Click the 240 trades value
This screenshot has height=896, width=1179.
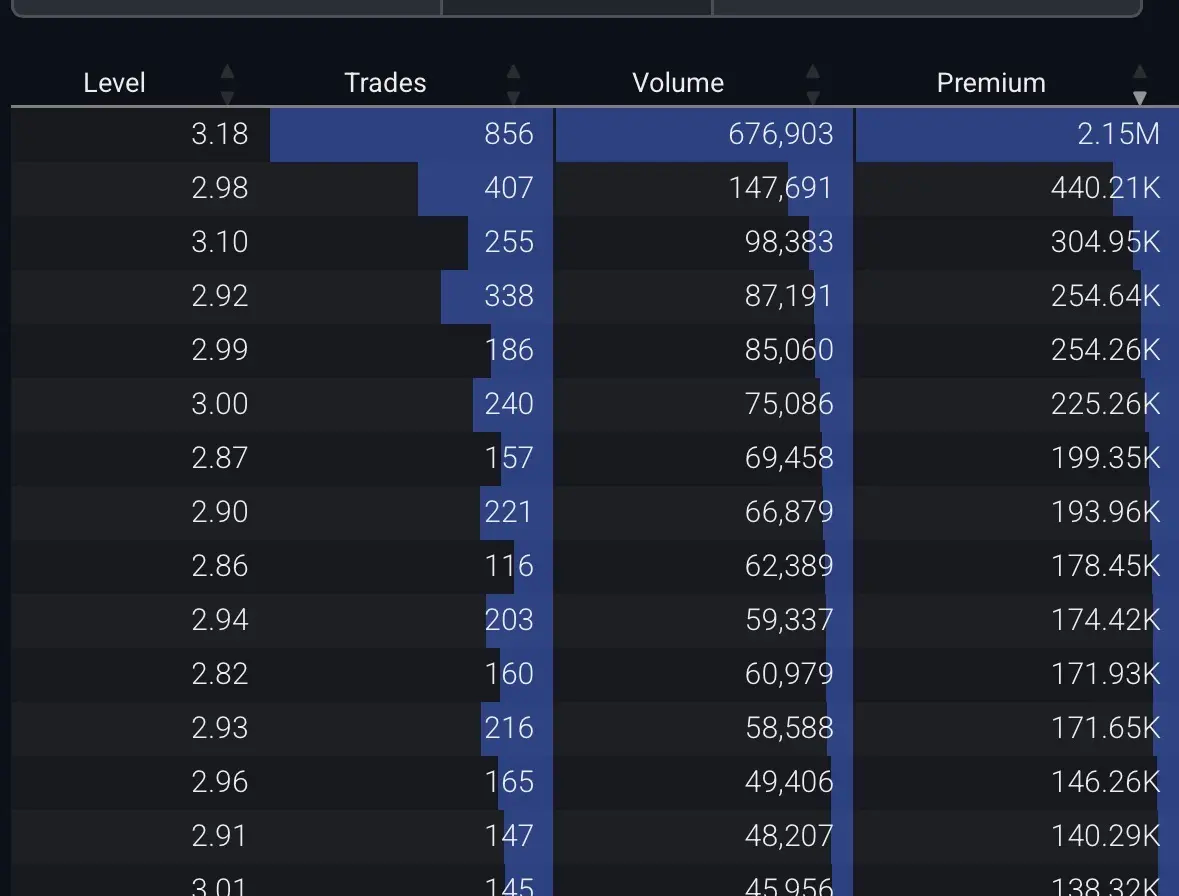click(509, 404)
